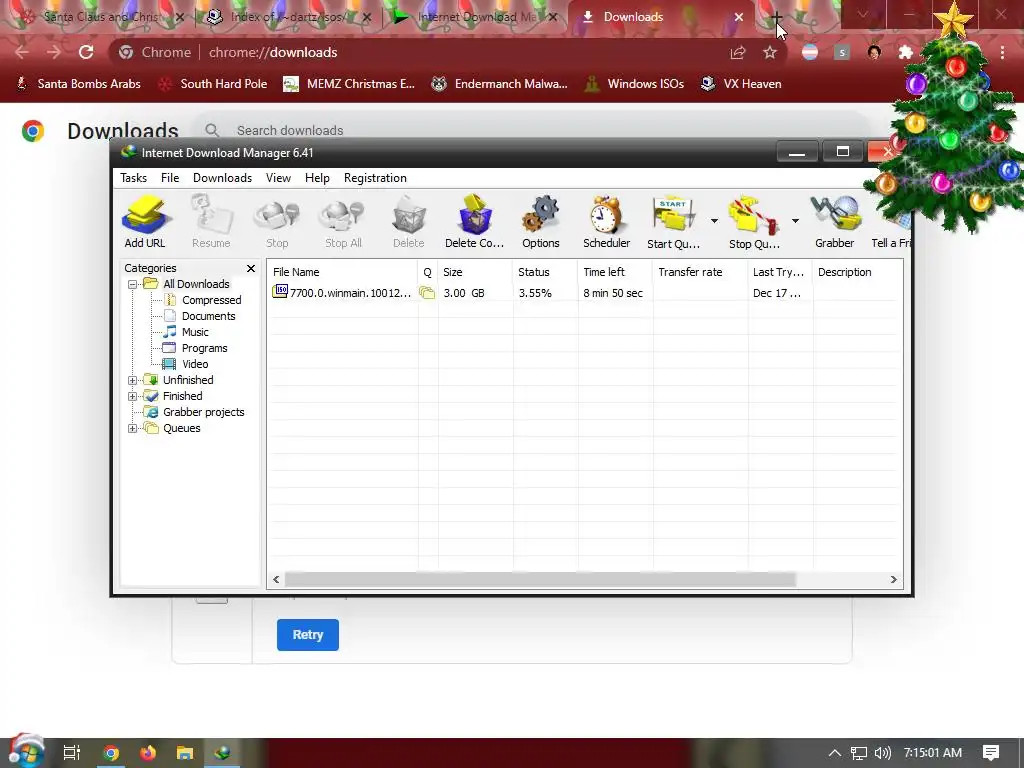The height and width of the screenshot is (768, 1024).
Task: Reload the Chrome page
Action: (86, 52)
